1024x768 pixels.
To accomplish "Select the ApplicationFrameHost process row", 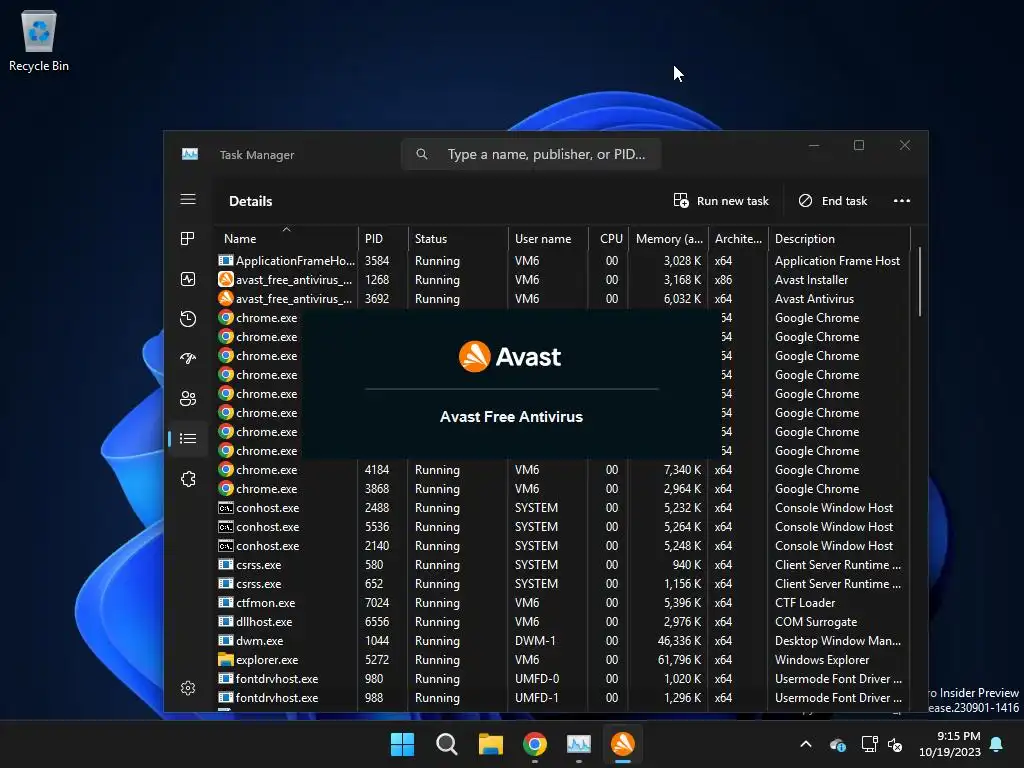I will pyautogui.click(x=562, y=261).
